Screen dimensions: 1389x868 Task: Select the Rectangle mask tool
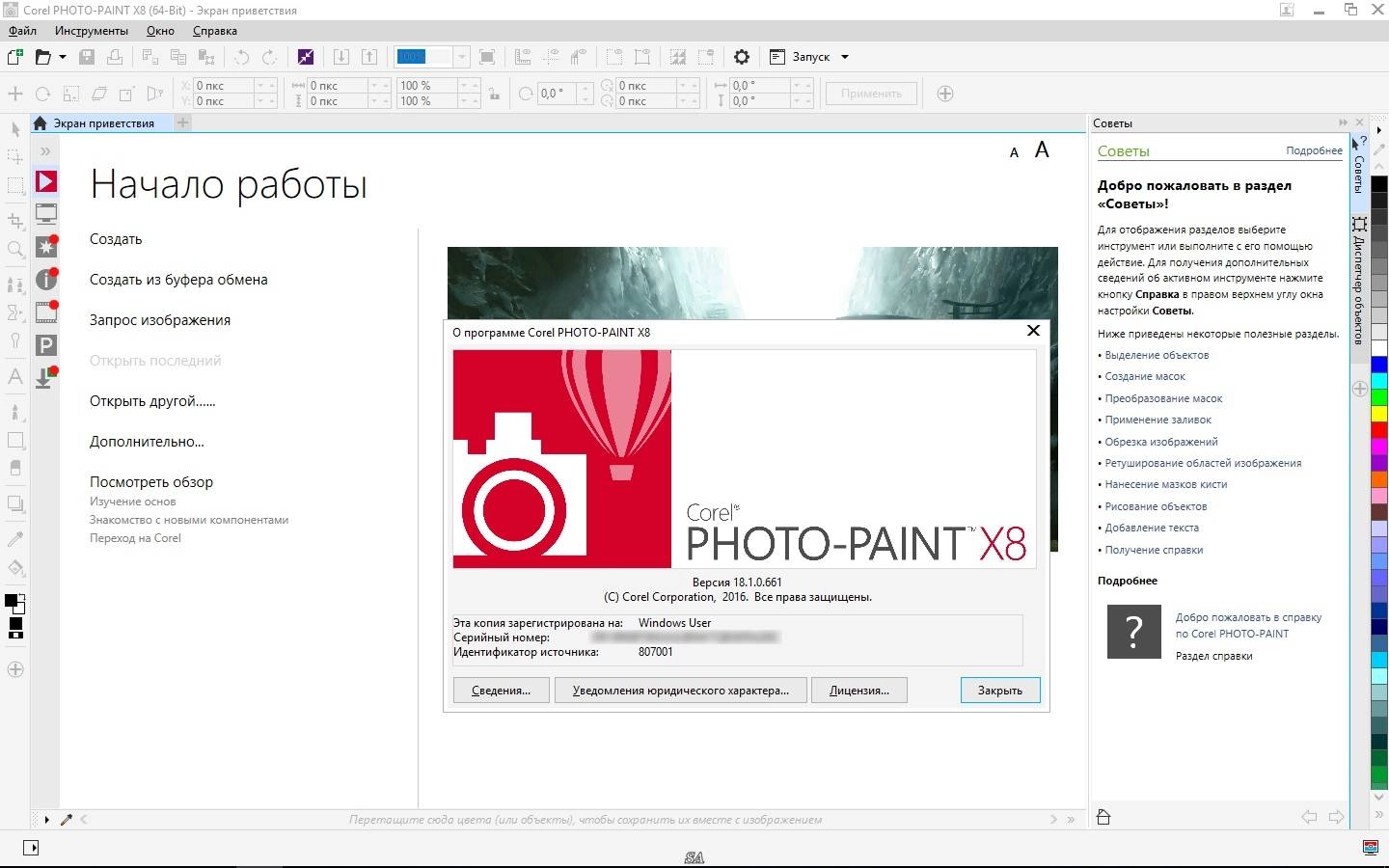pyautogui.click(x=15, y=185)
